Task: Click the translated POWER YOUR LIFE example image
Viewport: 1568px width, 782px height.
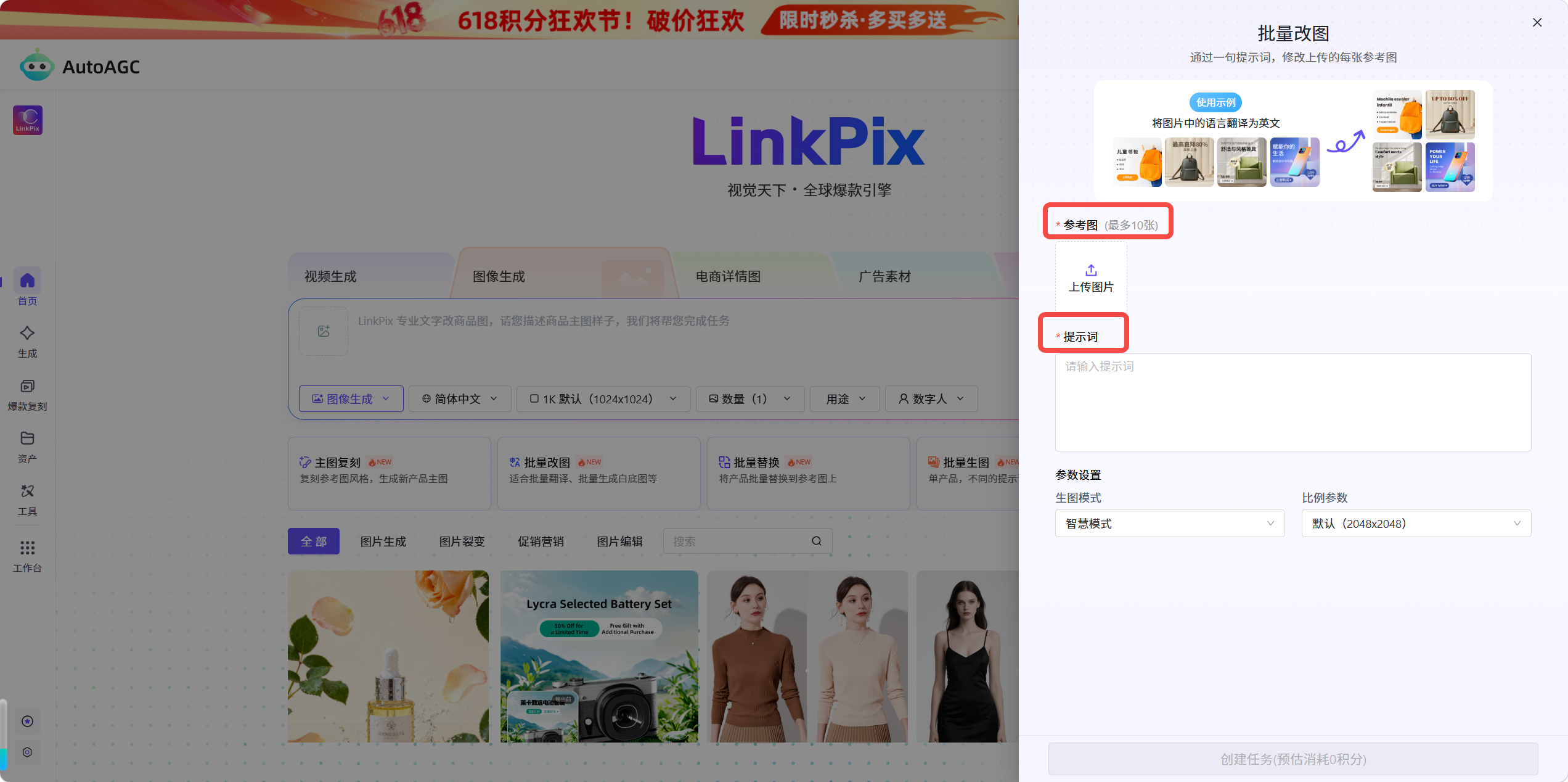Action: [1450, 167]
